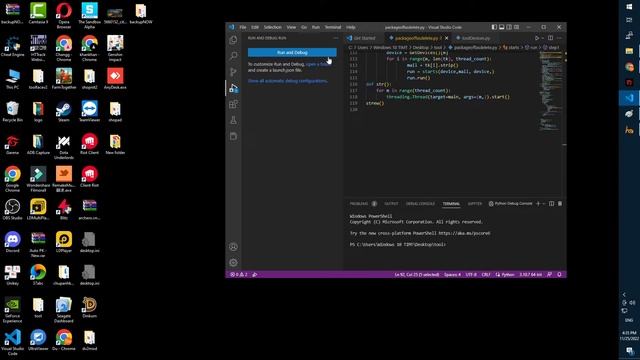Click the Visual Studio Code taskbar icon

coord(629,98)
